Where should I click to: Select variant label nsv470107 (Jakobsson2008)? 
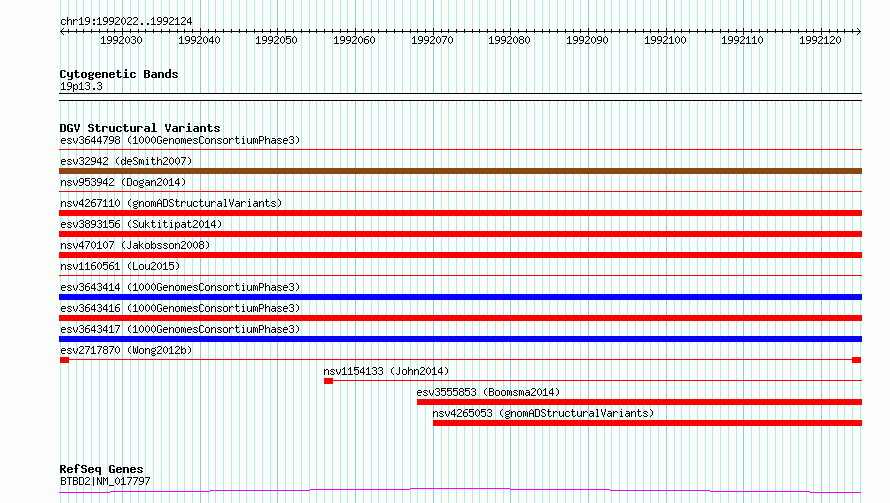click(135, 245)
